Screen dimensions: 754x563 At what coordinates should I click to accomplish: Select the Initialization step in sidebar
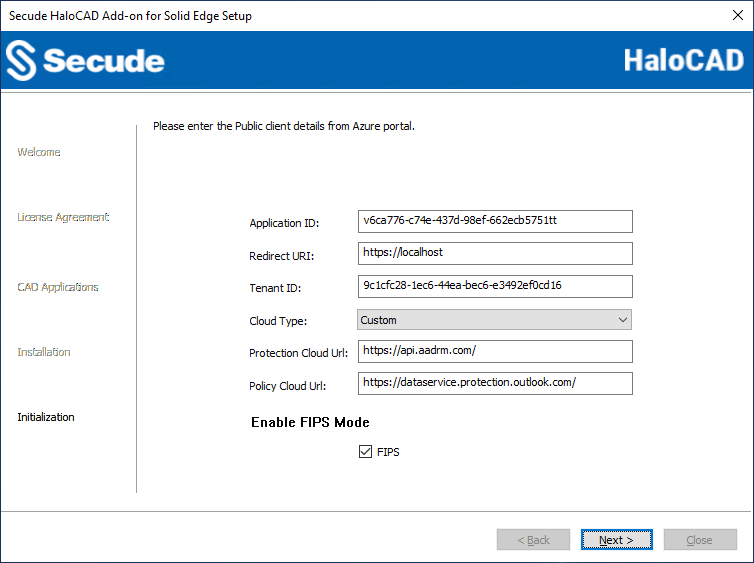coord(46,417)
